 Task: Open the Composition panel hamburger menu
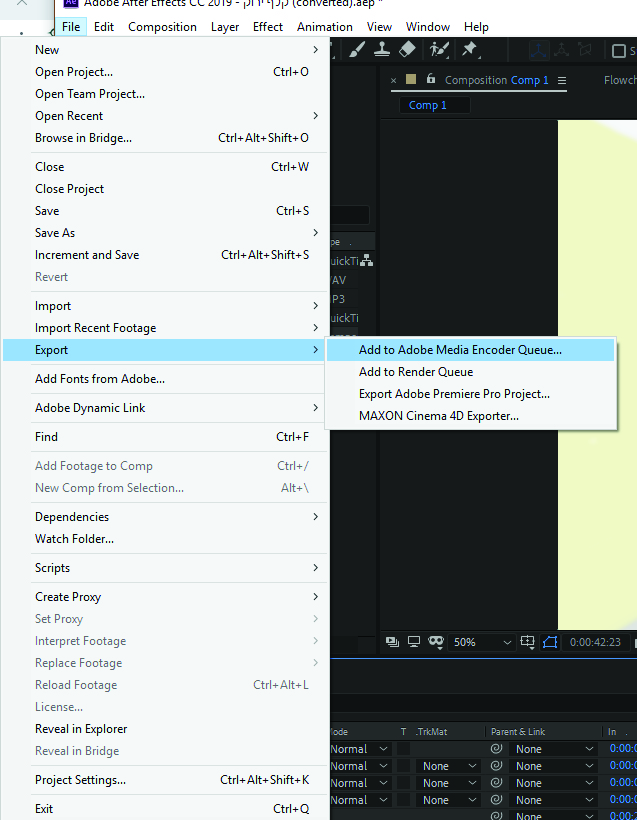pos(562,81)
